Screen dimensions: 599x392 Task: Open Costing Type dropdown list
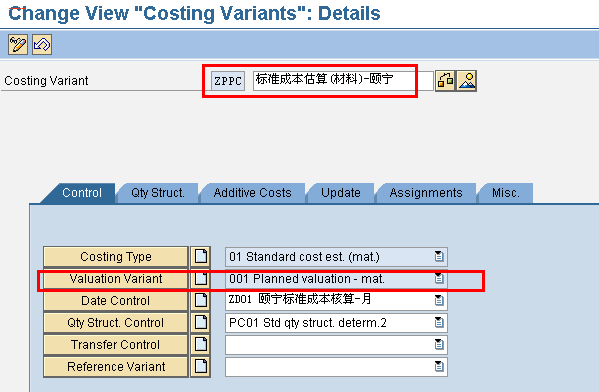pos(439,256)
